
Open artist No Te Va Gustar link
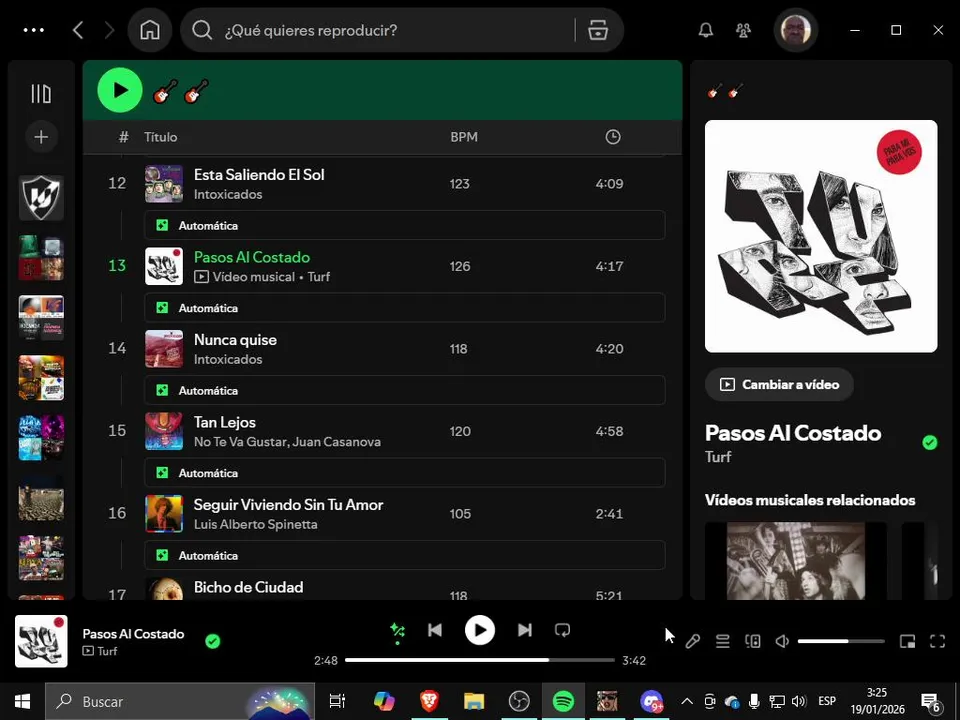pyautogui.click(x=239, y=442)
